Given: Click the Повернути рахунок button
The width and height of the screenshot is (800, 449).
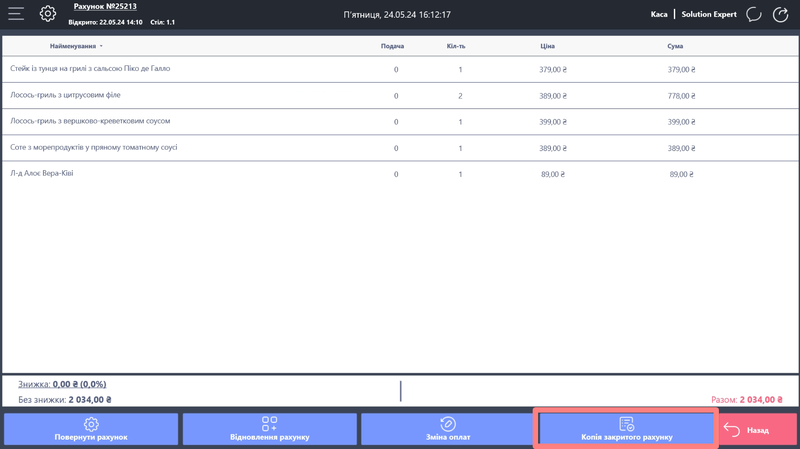Looking at the screenshot, I should pos(91,429).
